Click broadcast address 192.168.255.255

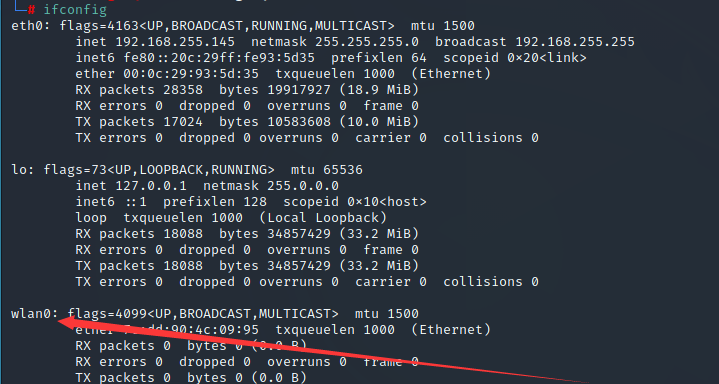pyautogui.click(x=575, y=42)
